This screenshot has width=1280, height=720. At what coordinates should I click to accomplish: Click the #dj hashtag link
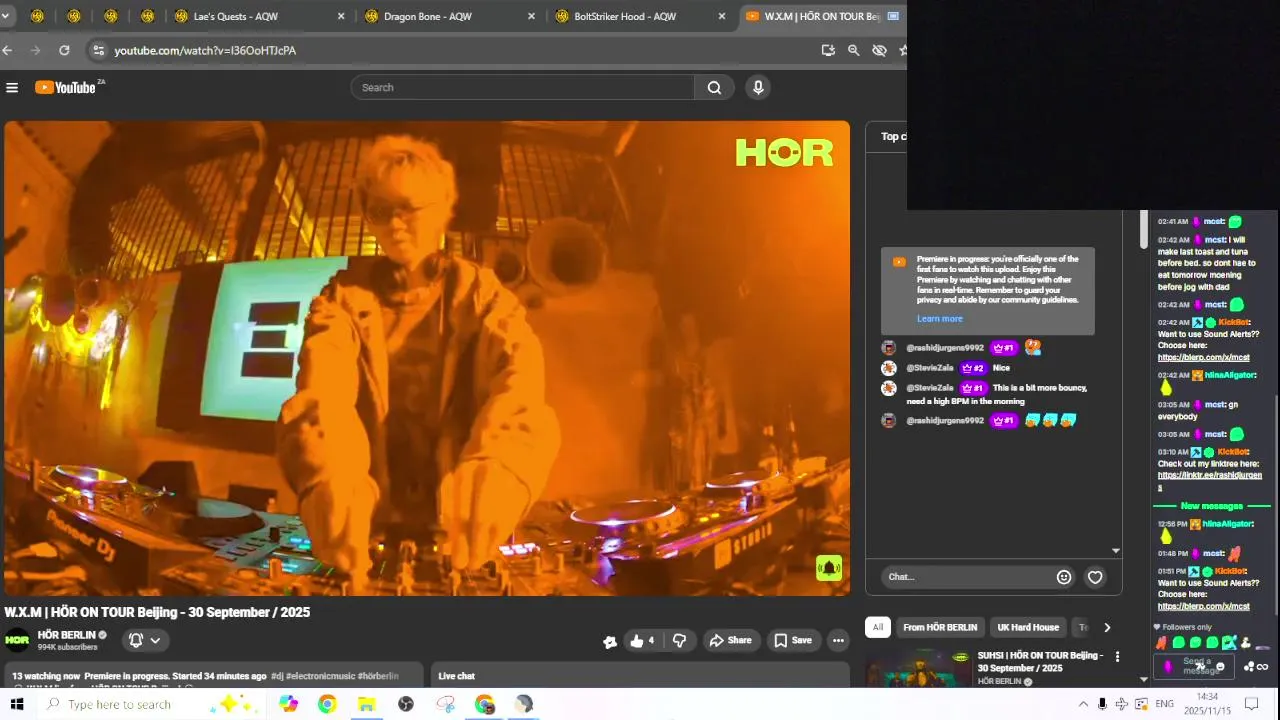(x=276, y=676)
